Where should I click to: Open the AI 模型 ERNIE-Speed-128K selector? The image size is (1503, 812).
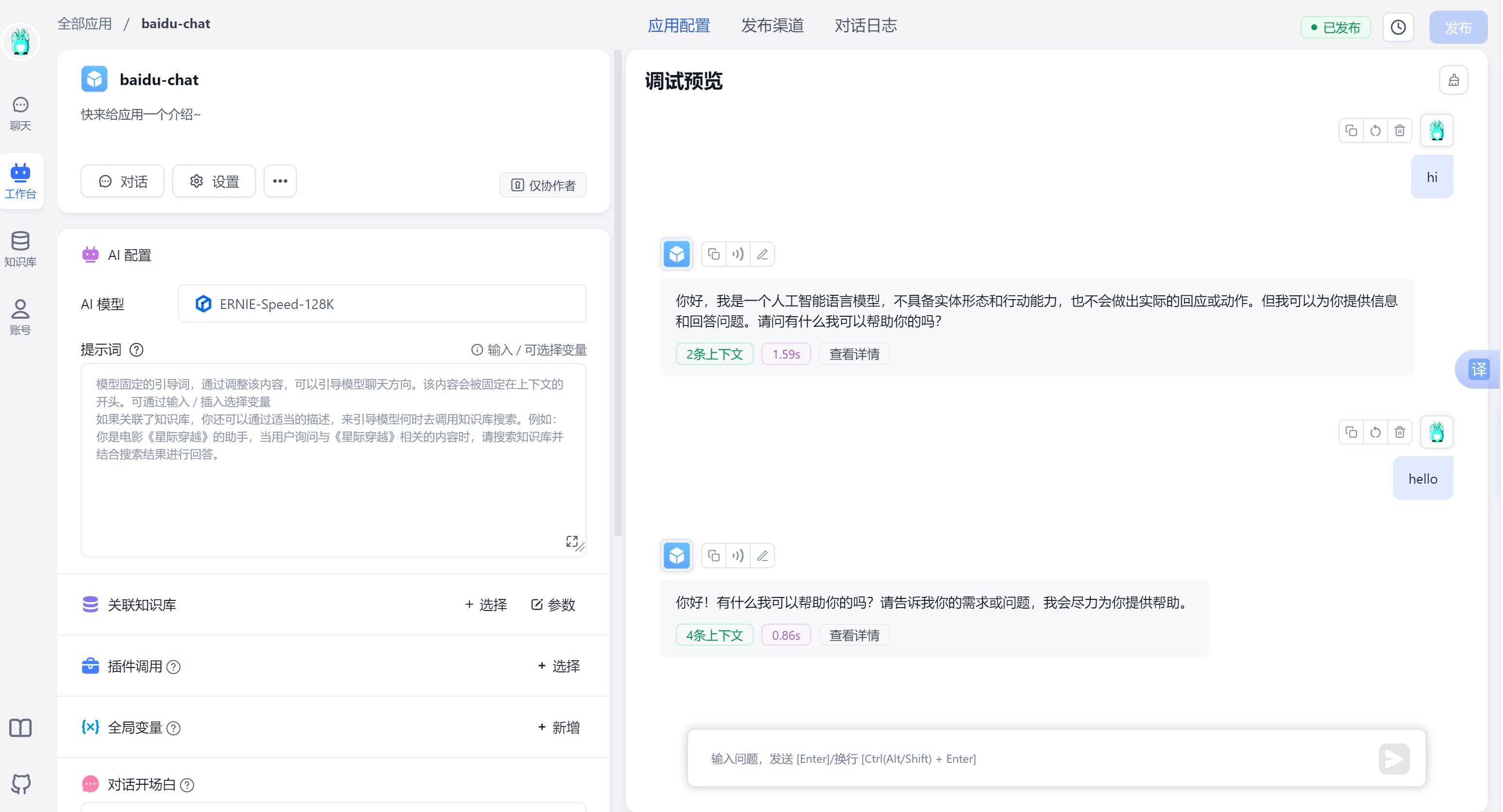pyautogui.click(x=382, y=303)
